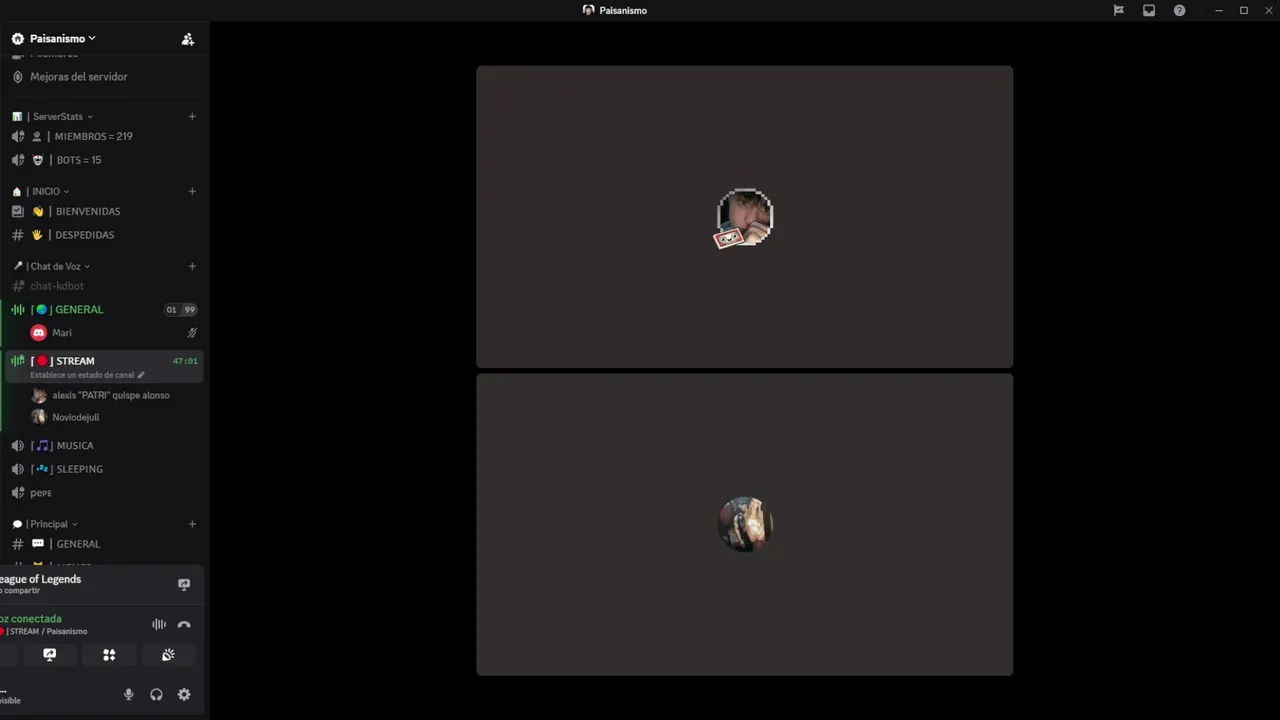Open the soundboard button
Screen dimensions: 1280x720
(168, 655)
